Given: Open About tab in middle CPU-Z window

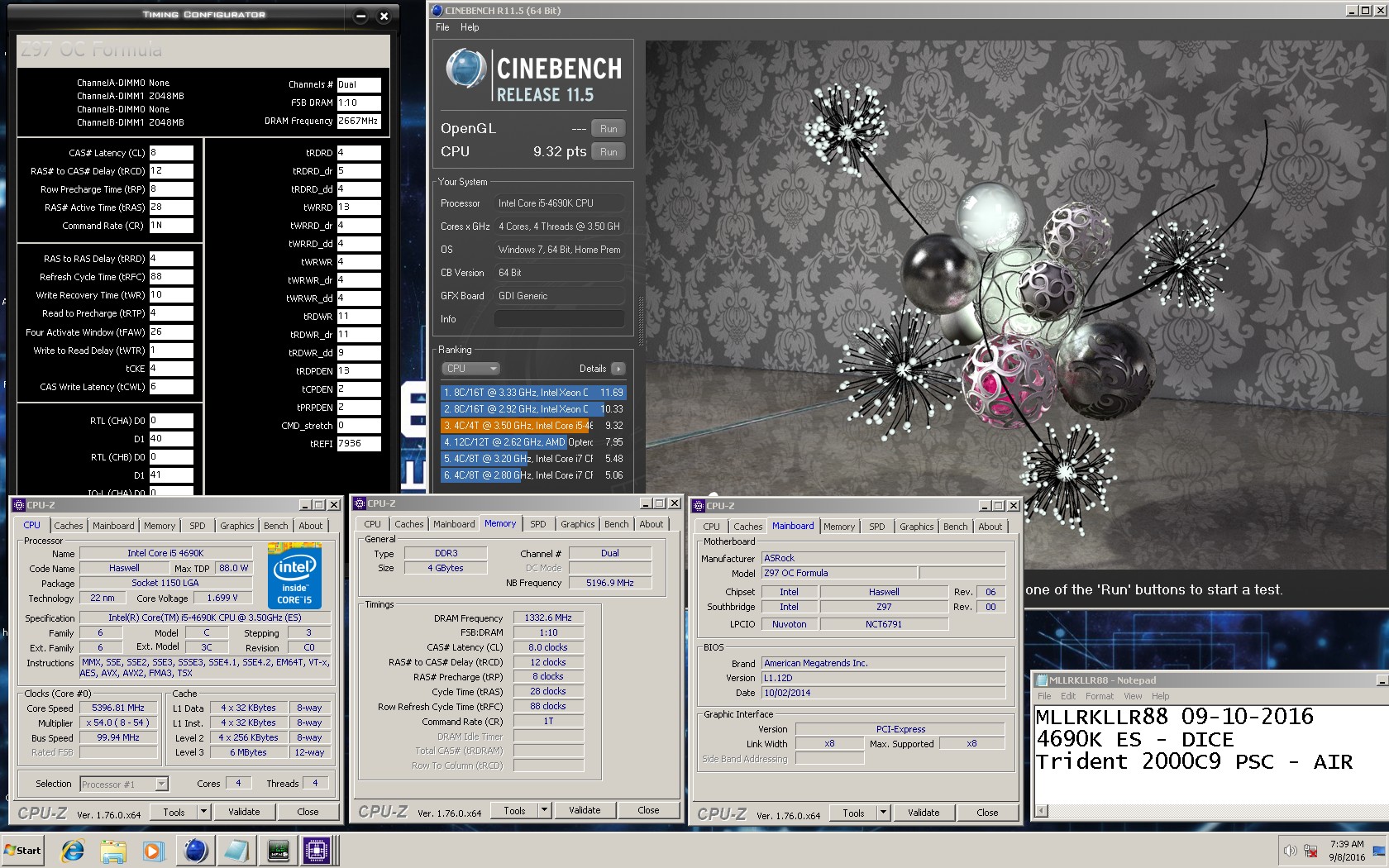Looking at the screenshot, I should [x=651, y=524].
